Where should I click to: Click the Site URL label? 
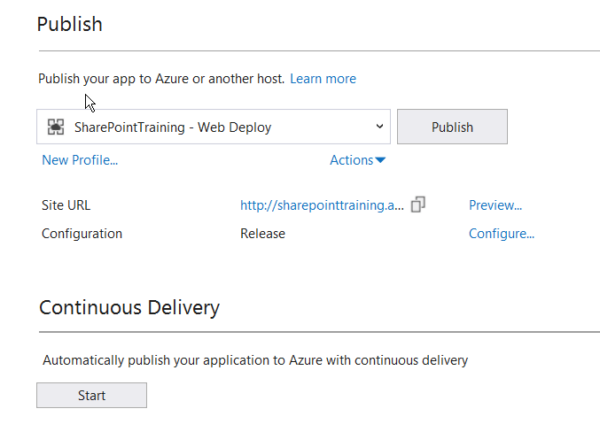66,205
